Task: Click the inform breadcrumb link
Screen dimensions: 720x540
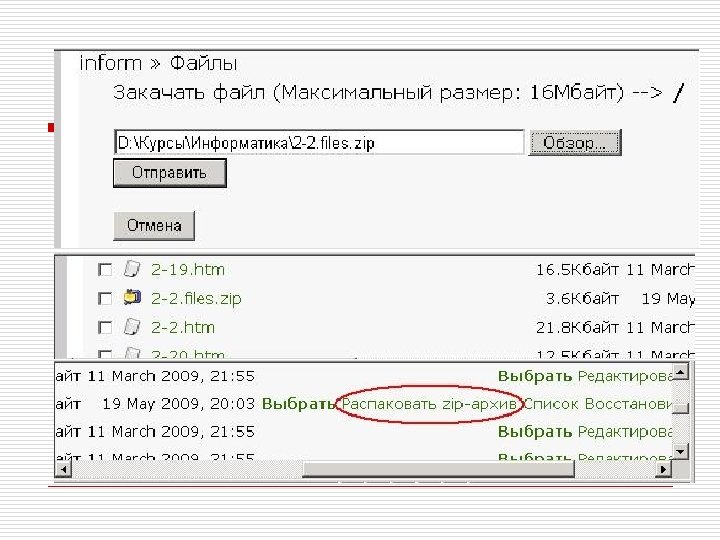Action: click(111, 63)
